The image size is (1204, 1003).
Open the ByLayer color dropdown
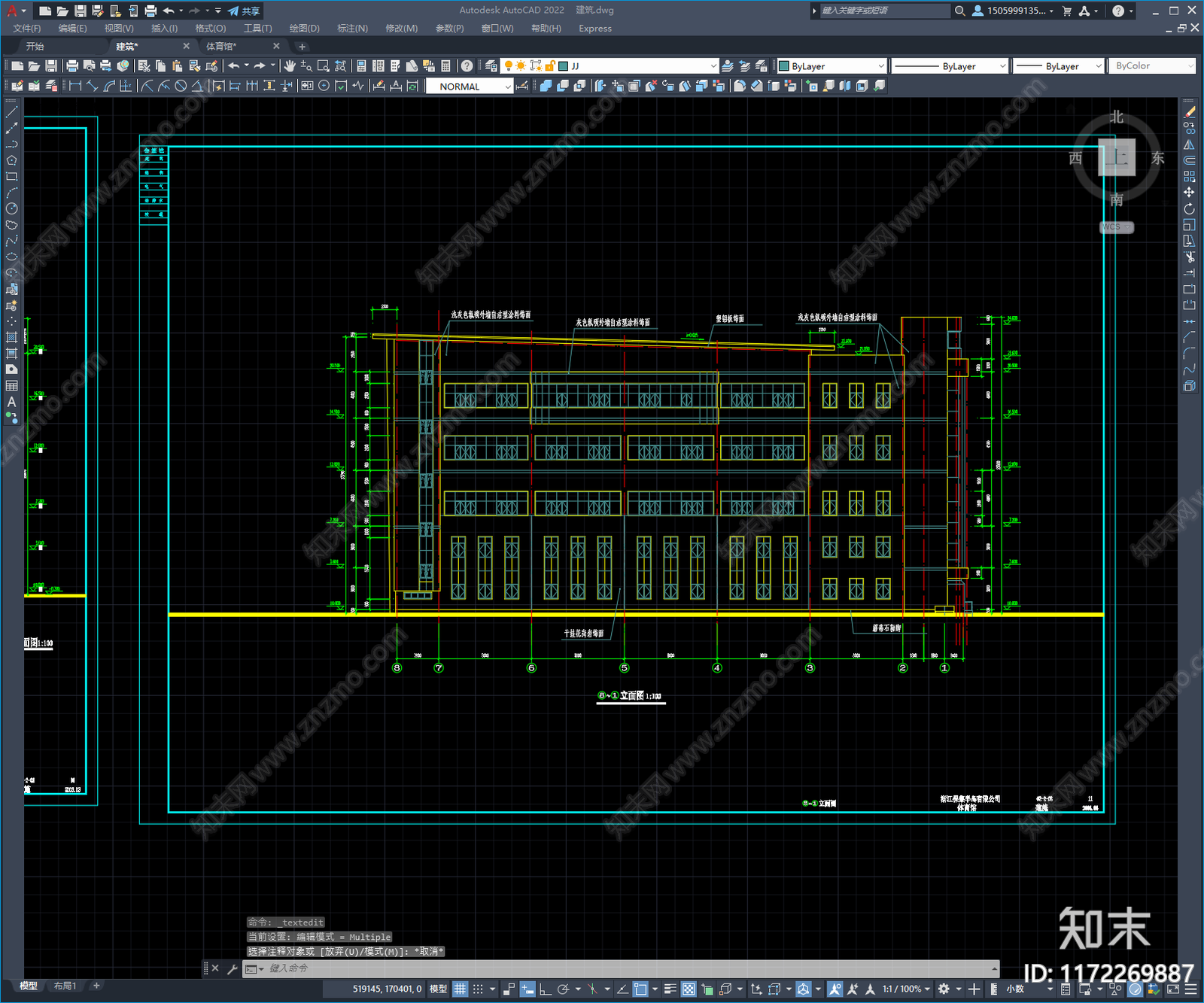pos(832,66)
